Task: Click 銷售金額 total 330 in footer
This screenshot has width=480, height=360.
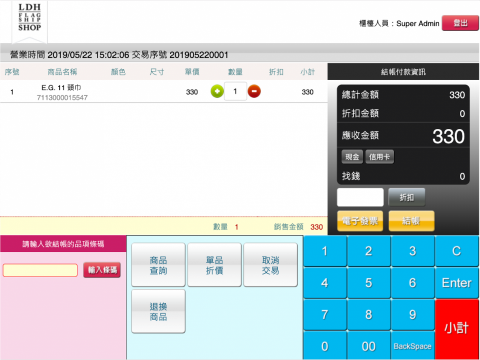Action: pos(317,227)
